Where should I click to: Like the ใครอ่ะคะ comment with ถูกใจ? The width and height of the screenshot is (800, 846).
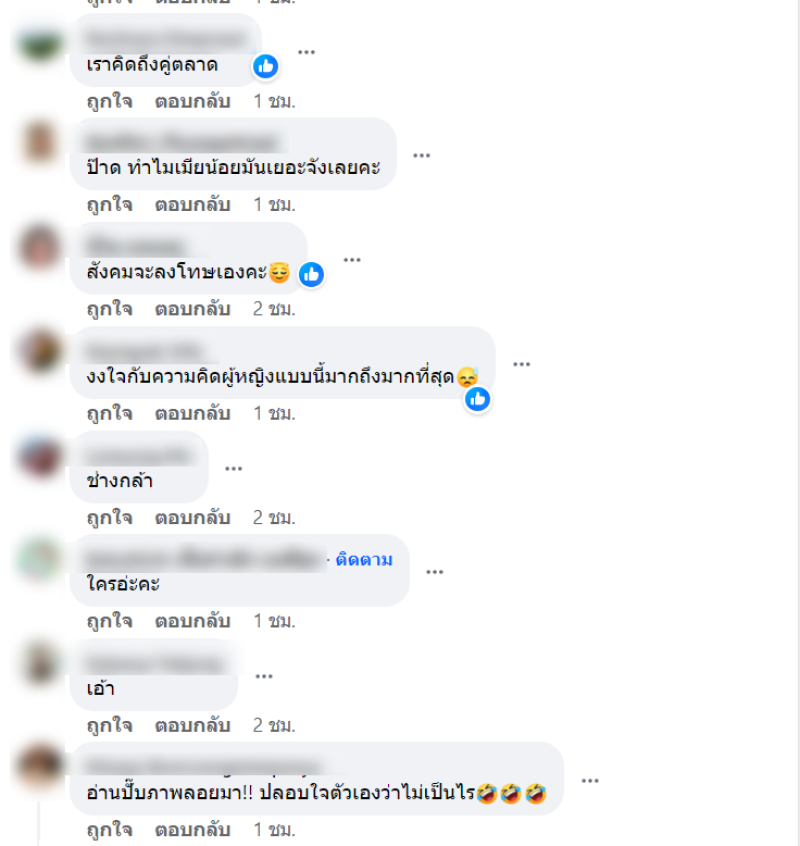pyautogui.click(x=110, y=621)
